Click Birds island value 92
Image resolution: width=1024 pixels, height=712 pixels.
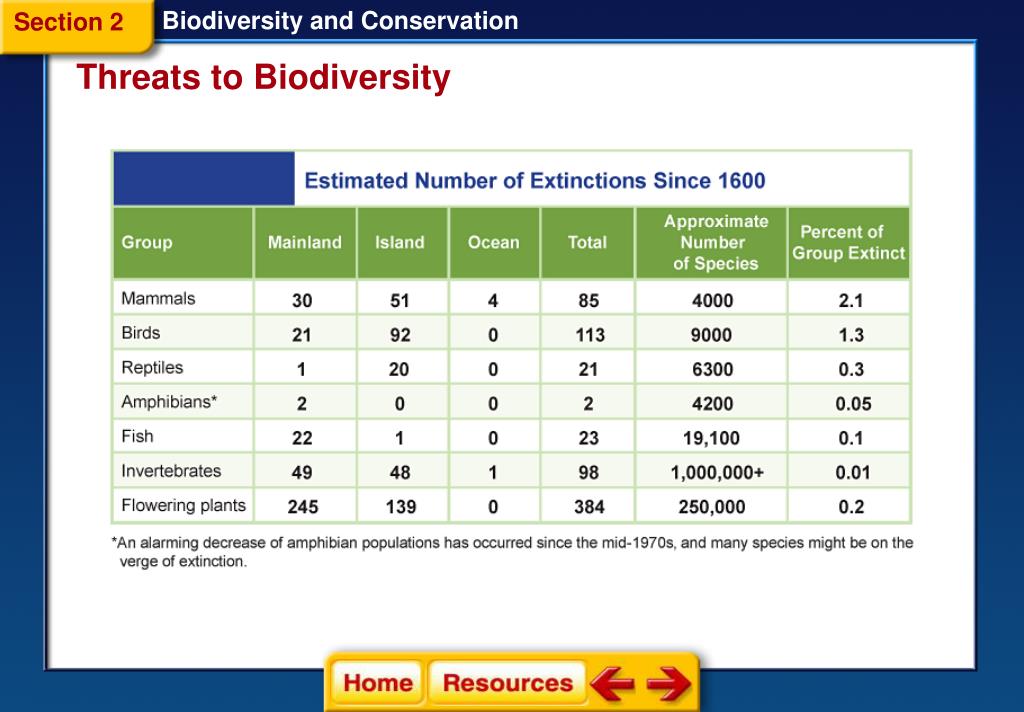(x=400, y=335)
